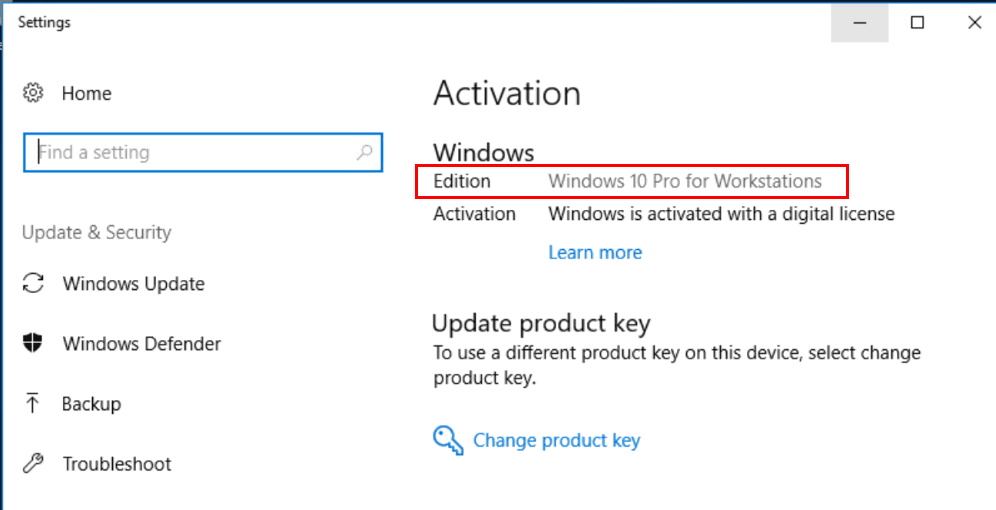
Task: Click the Change product key link
Action: point(556,440)
